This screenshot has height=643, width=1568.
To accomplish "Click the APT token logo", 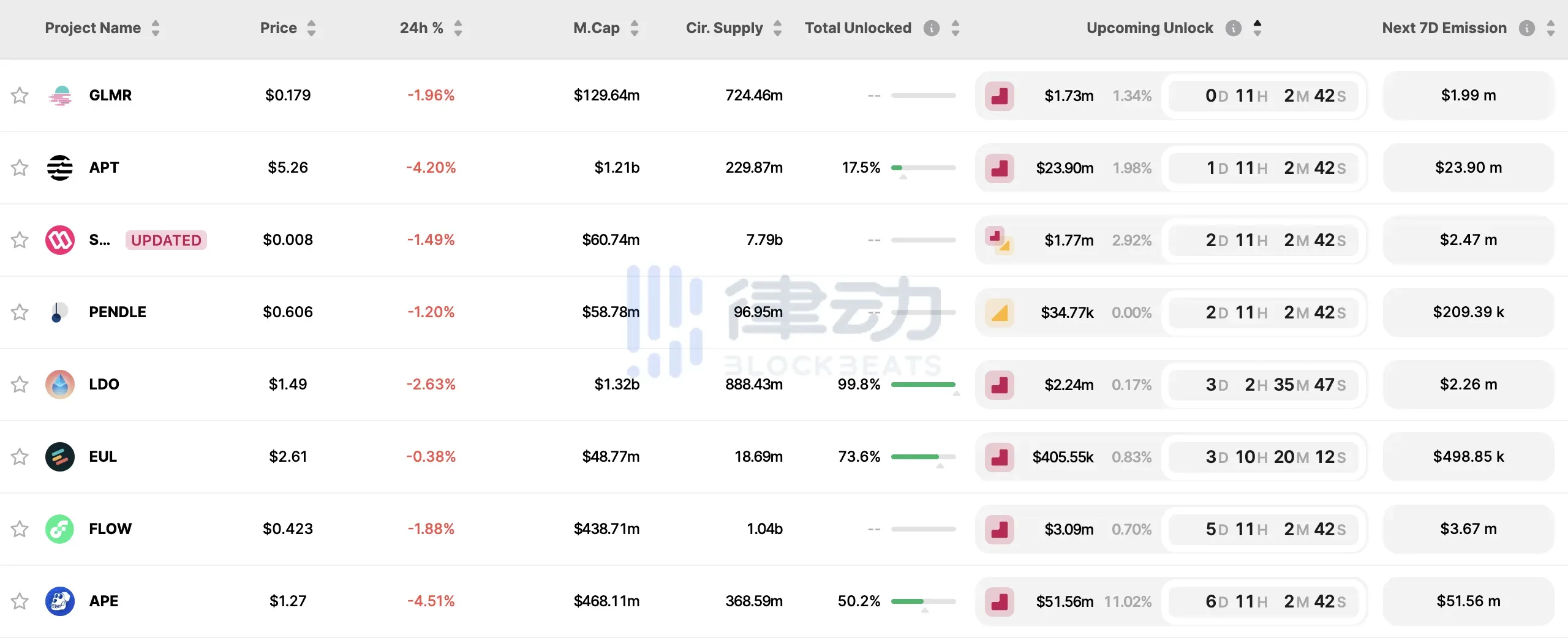I will [60, 168].
